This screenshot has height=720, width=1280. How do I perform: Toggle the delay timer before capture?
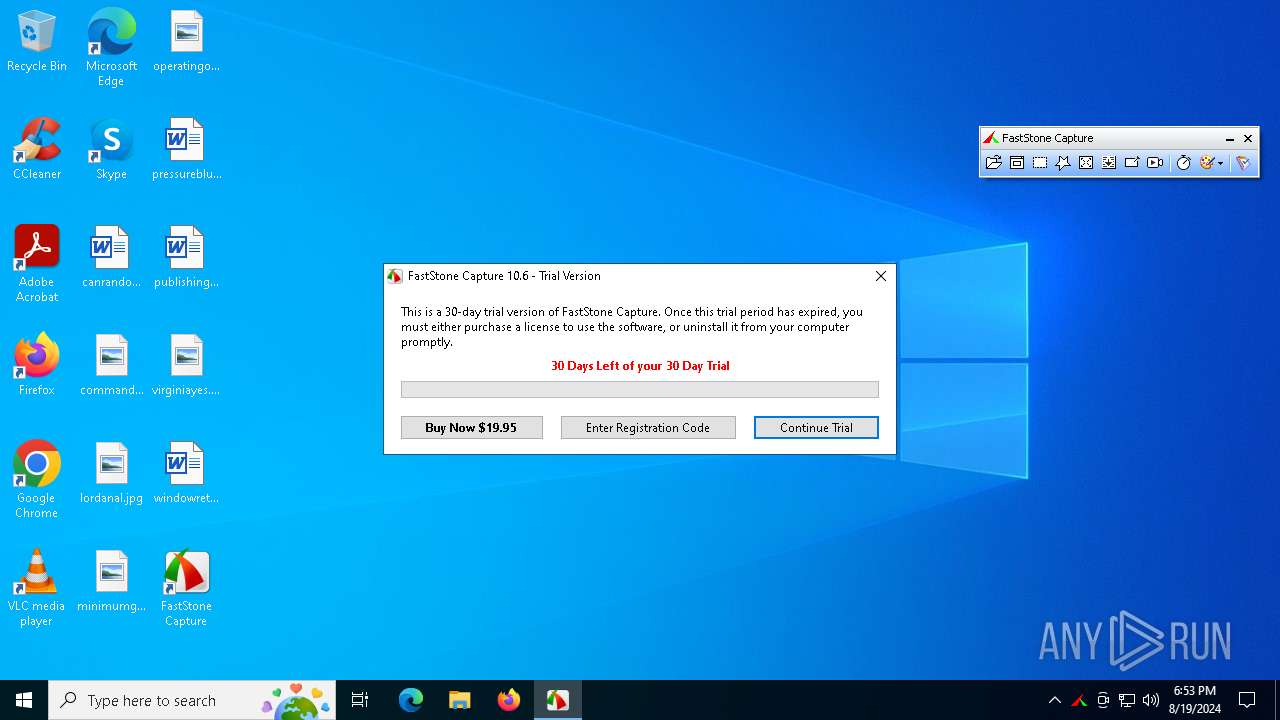point(1184,163)
